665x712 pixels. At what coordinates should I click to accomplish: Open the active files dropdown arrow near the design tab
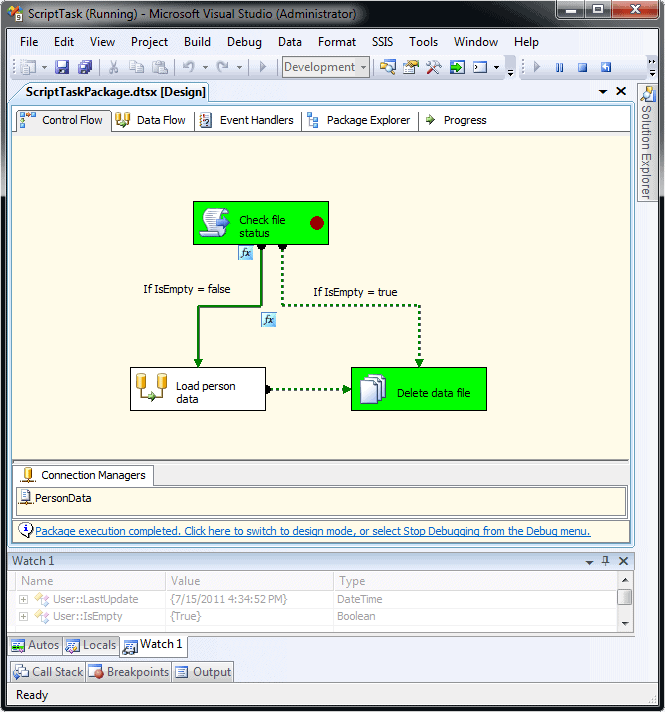(x=603, y=92)
